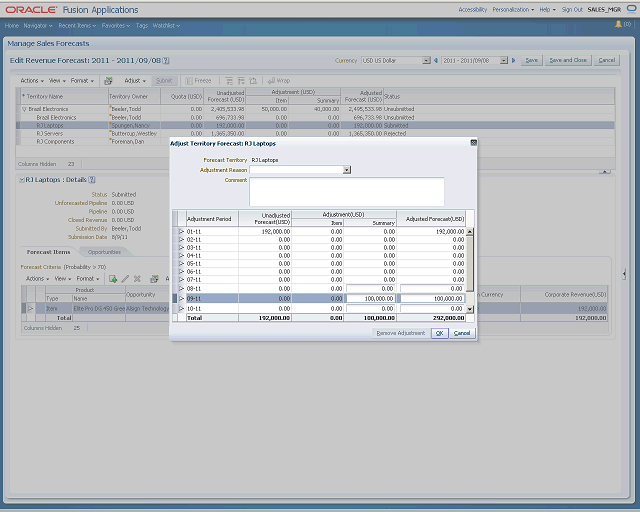Image resolution: width=640 pixels, height=512 pixels.
Task: Click the 09-11 Adjusted Forecast field
Action: point(432,298)
